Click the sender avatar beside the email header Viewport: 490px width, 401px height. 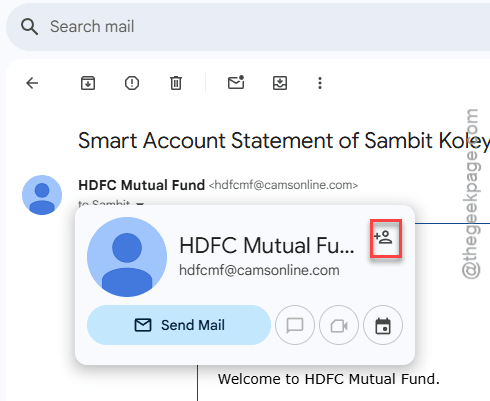tap(42, 195)
